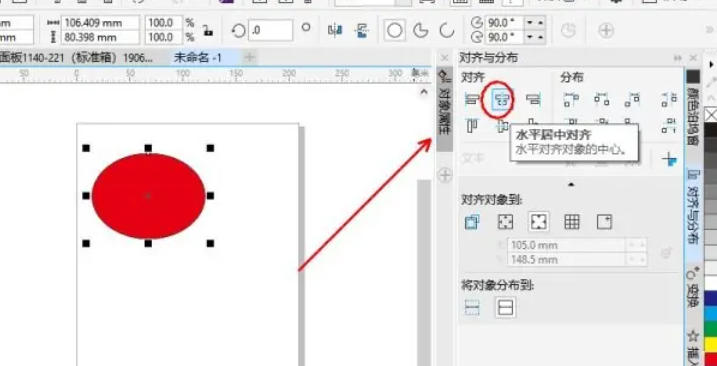This screenshot has height=366, width=717.
Task: Distribute objects to extent of selection
Action: [472, 307]
